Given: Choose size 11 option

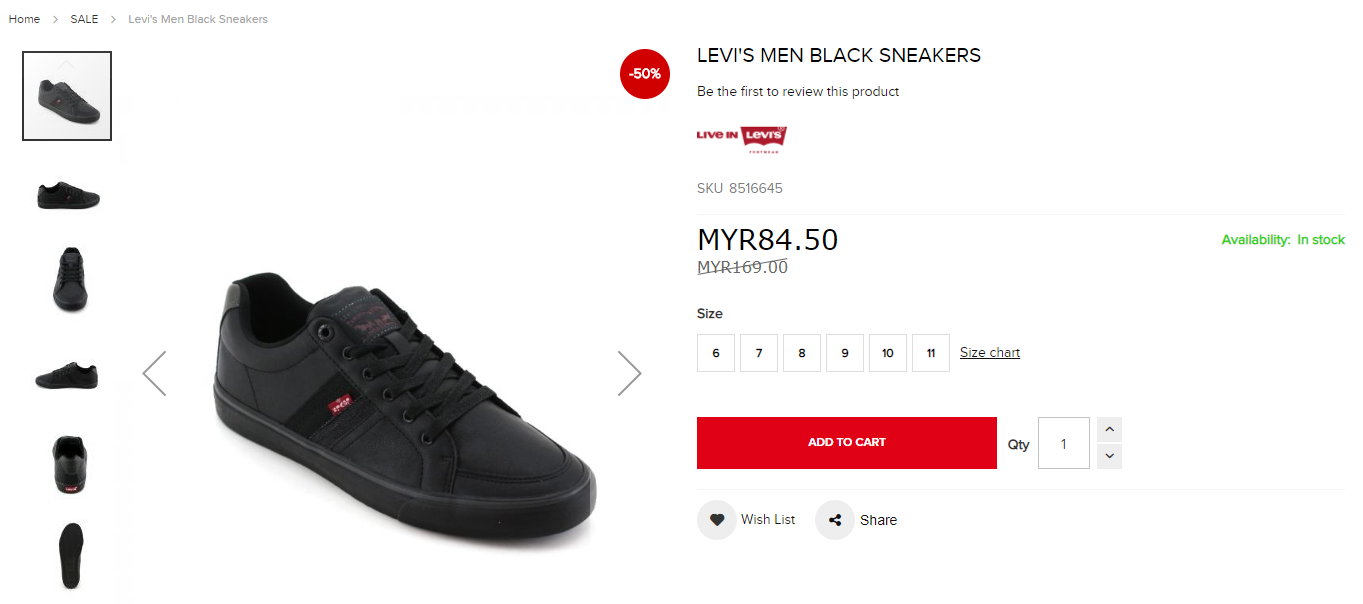Looking at the screenshot, I should coord(931,353).
